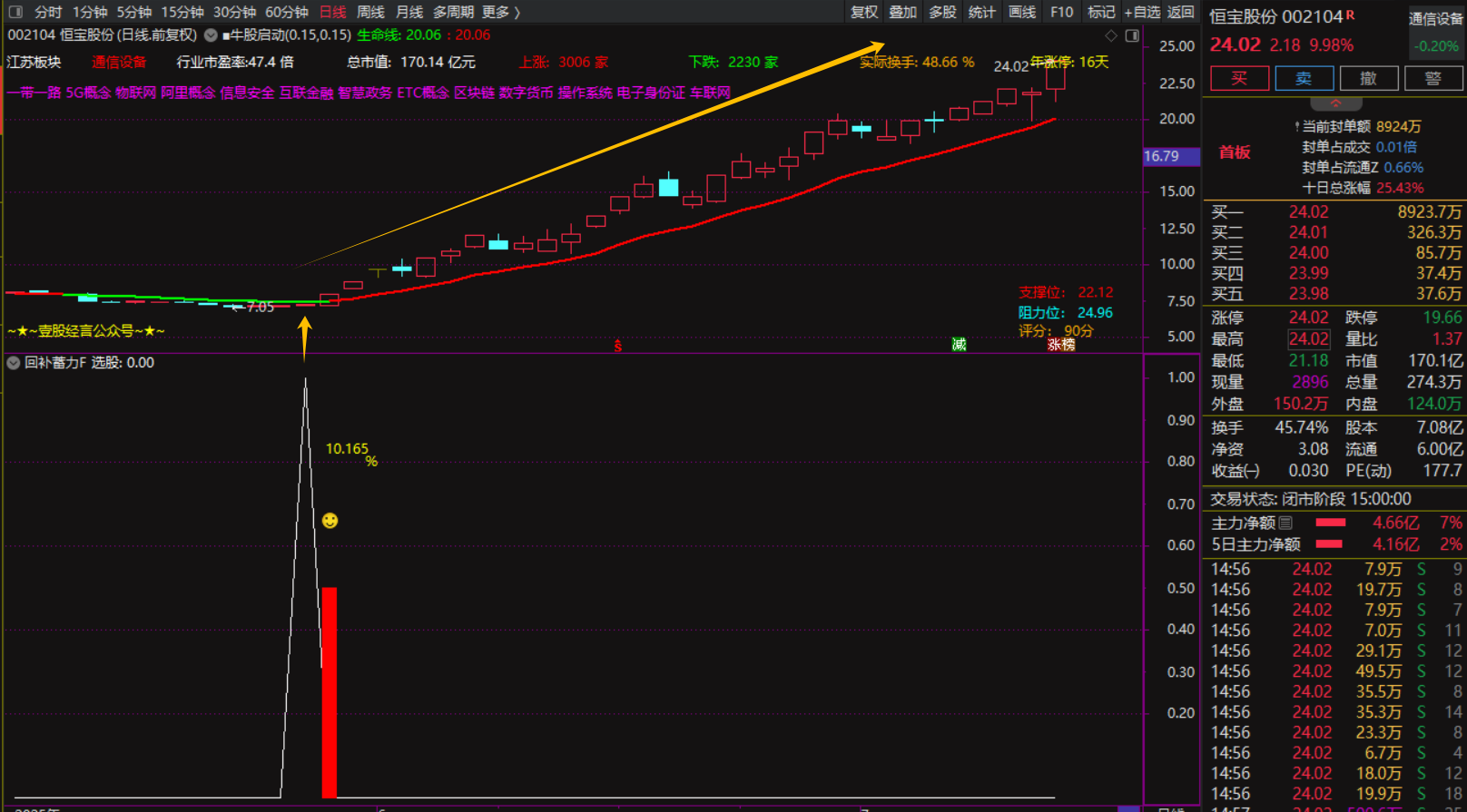The height and width of the screenshot is (812, 1467).
Task: Select the 60分钟 period tab
Action: click(287, 12)
